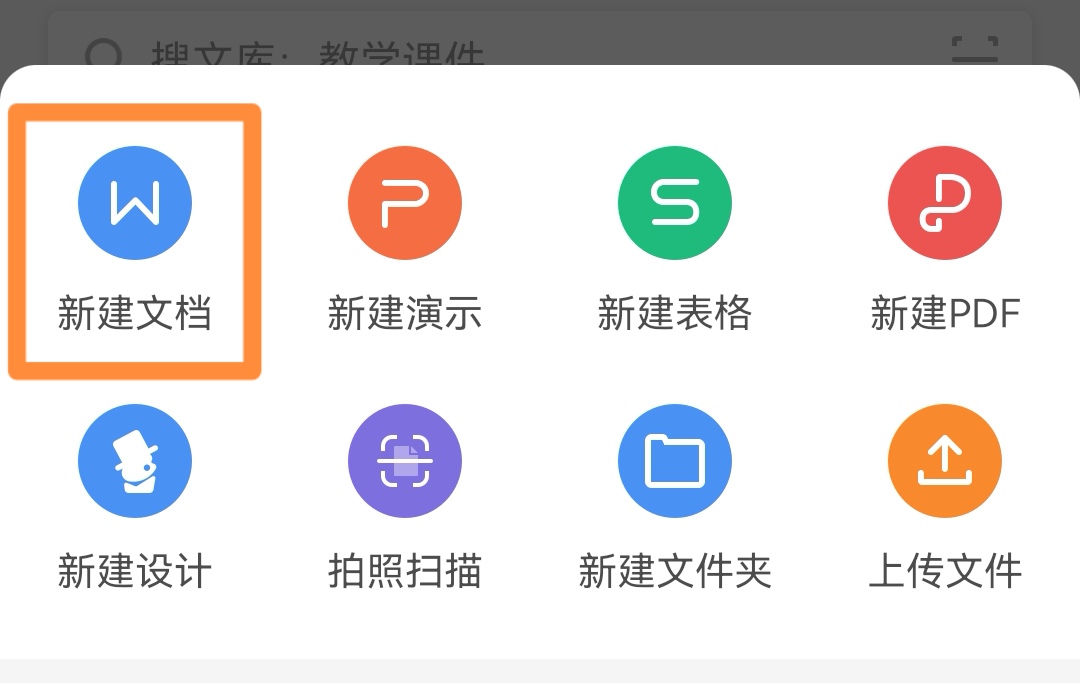The image size is (1080, 699).
Task: Select the 新建PDF label
Action: point(945,313)
